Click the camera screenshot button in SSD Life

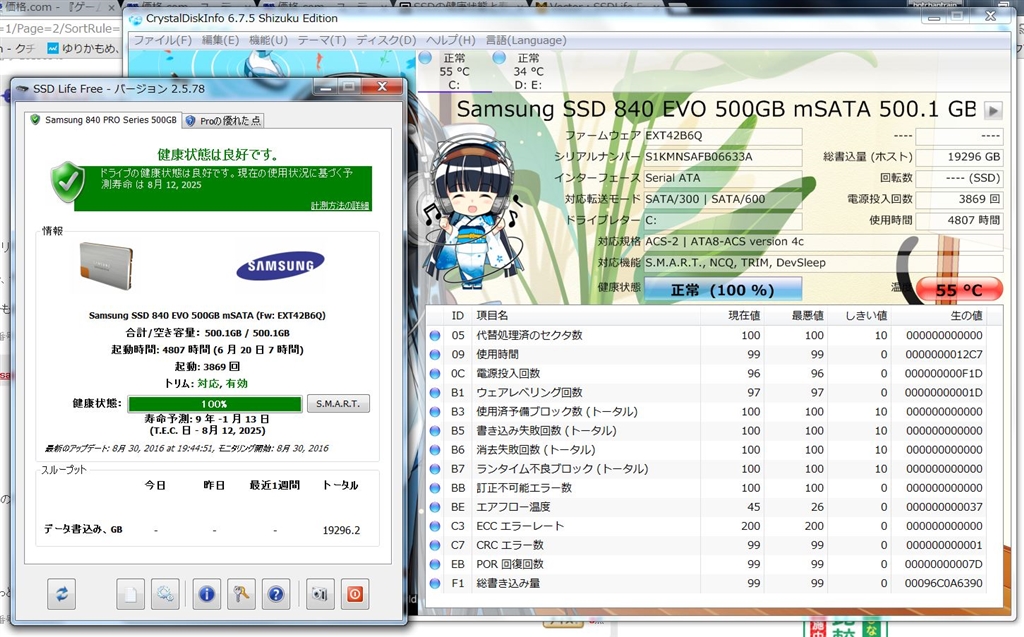pos(319,594)
